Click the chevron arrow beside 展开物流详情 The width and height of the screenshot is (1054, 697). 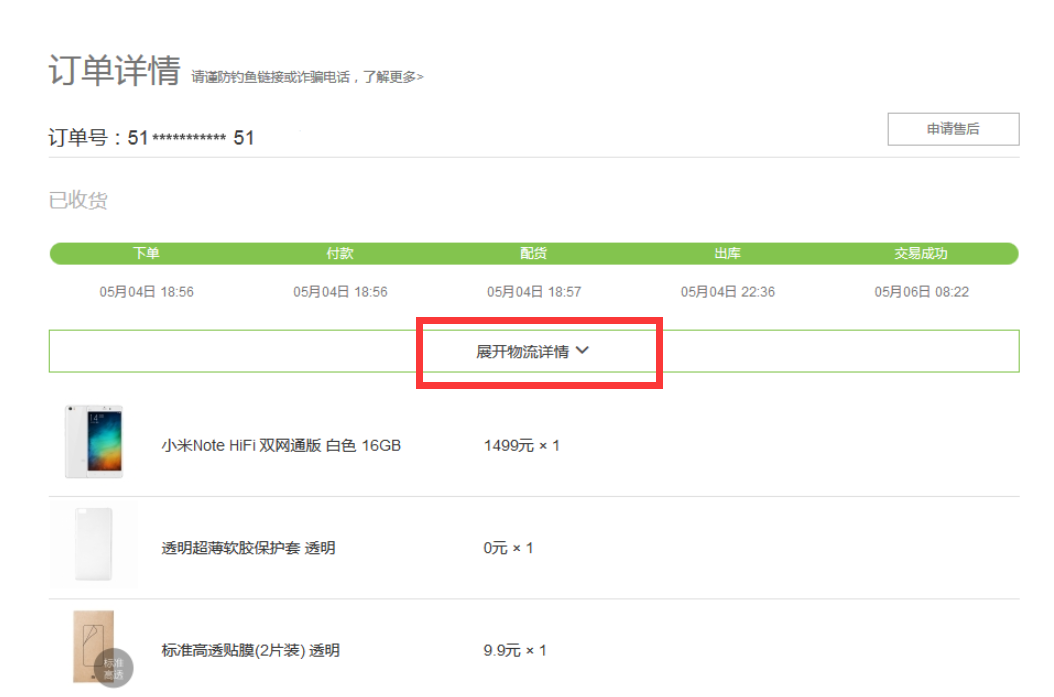[x=583, y=350]
